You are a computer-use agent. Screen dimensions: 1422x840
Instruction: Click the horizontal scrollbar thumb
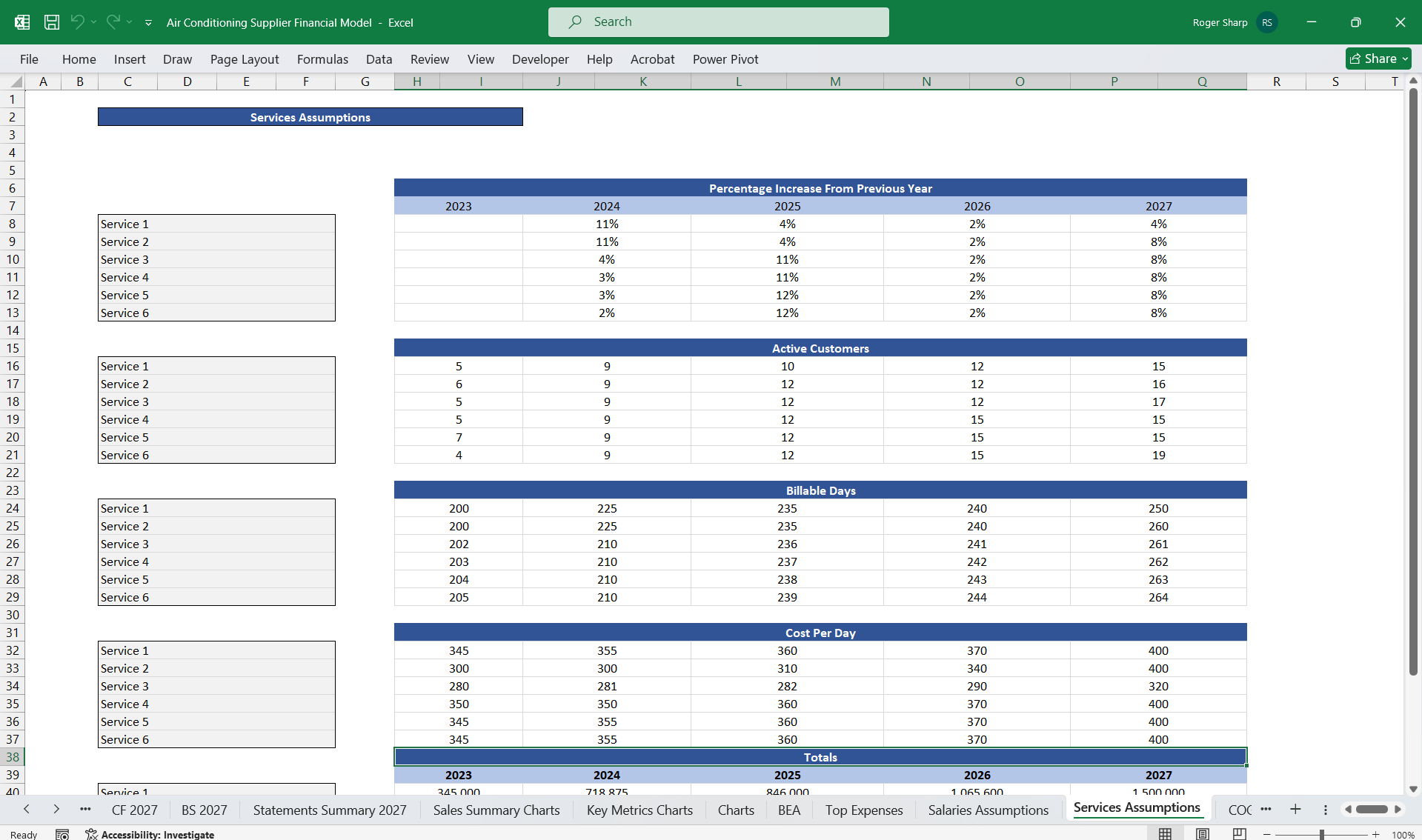coord(1372,810)
